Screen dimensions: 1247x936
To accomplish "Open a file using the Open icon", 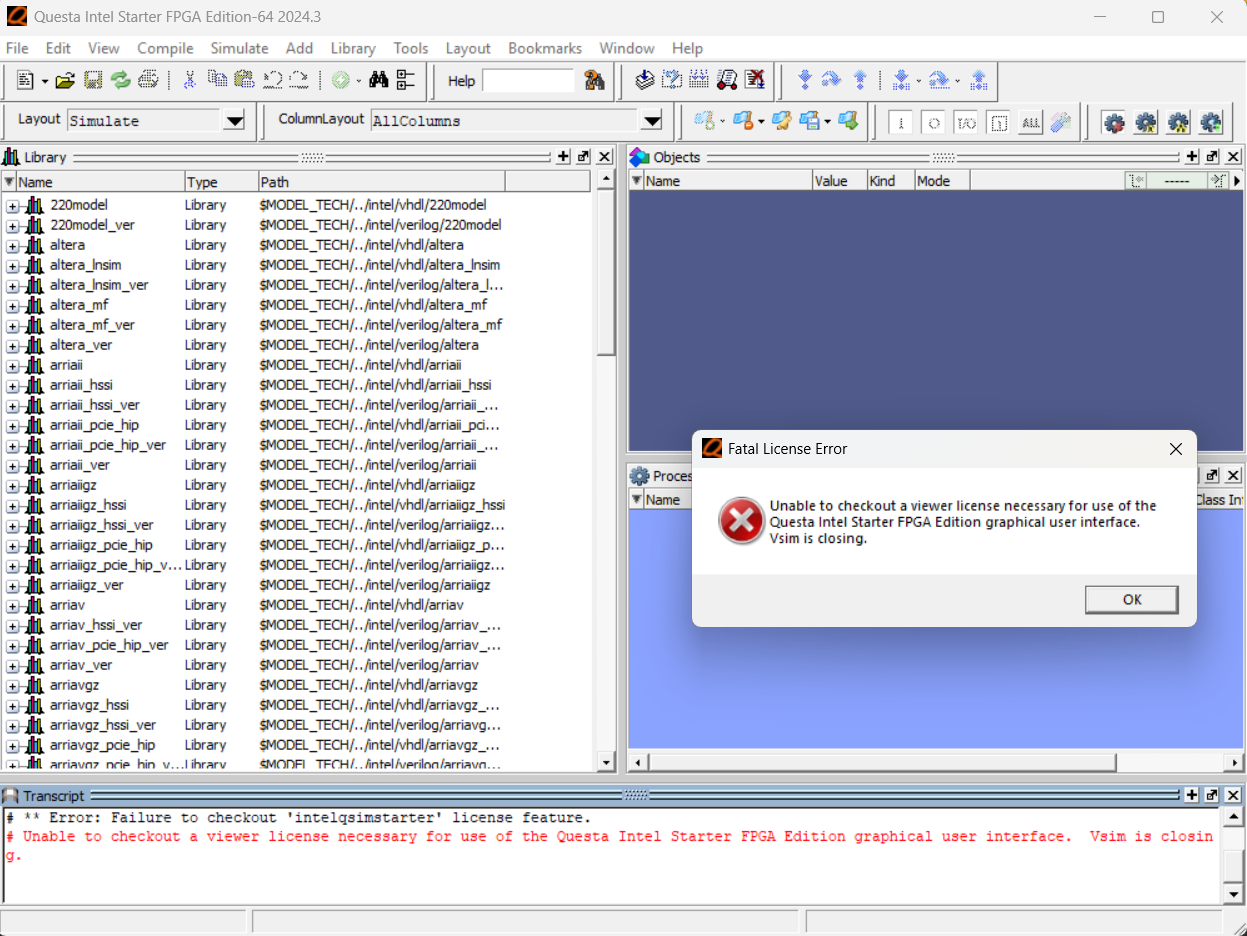I will 64,80.
